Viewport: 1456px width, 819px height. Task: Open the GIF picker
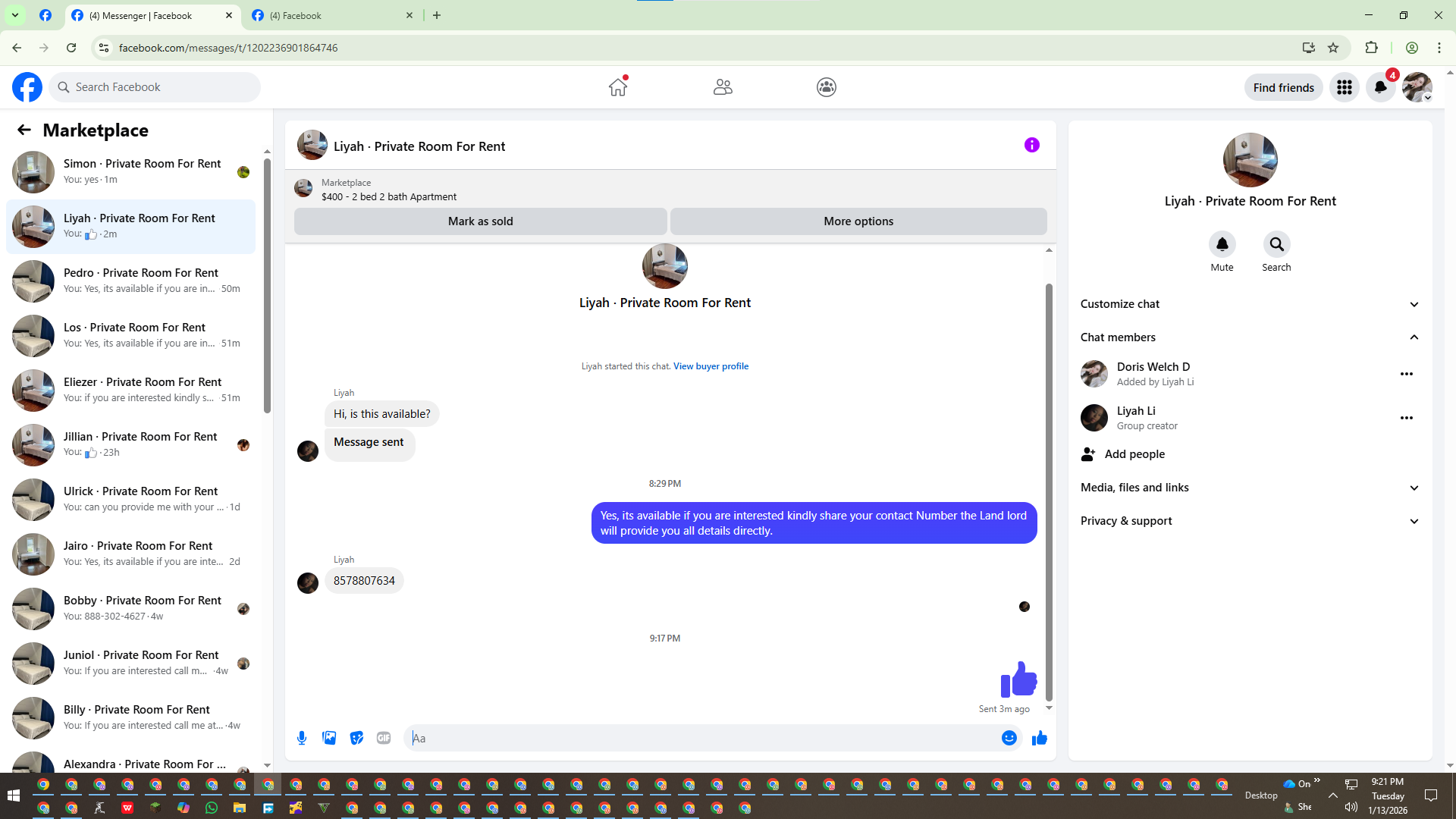point(384,738)
